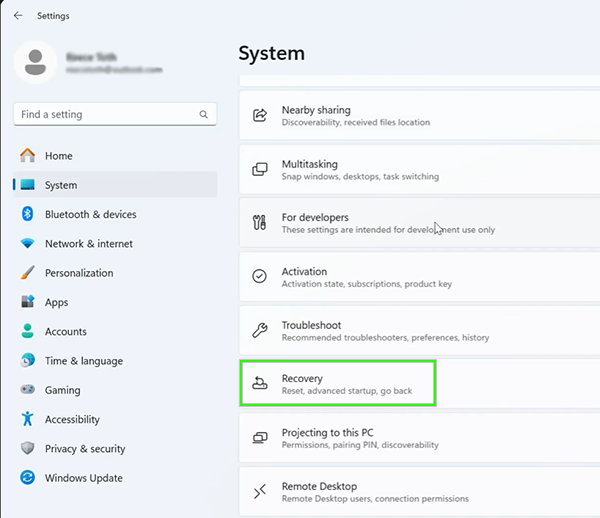
Task: Click the Accessibility figure icon
Action: coord(28,419)
